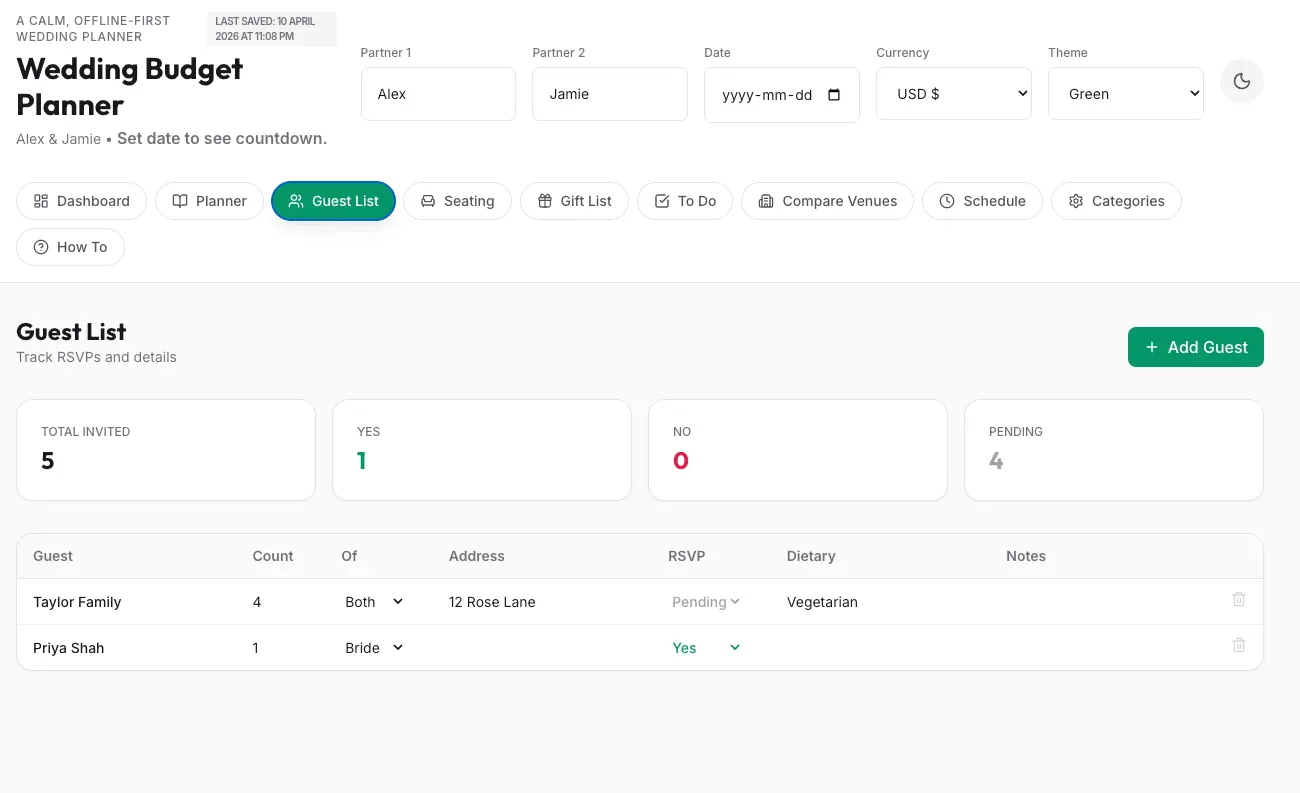The height and width of the screenshot is (793, 1300).
Task: Click the Partner 1 name field
Action: pos(438,94)
